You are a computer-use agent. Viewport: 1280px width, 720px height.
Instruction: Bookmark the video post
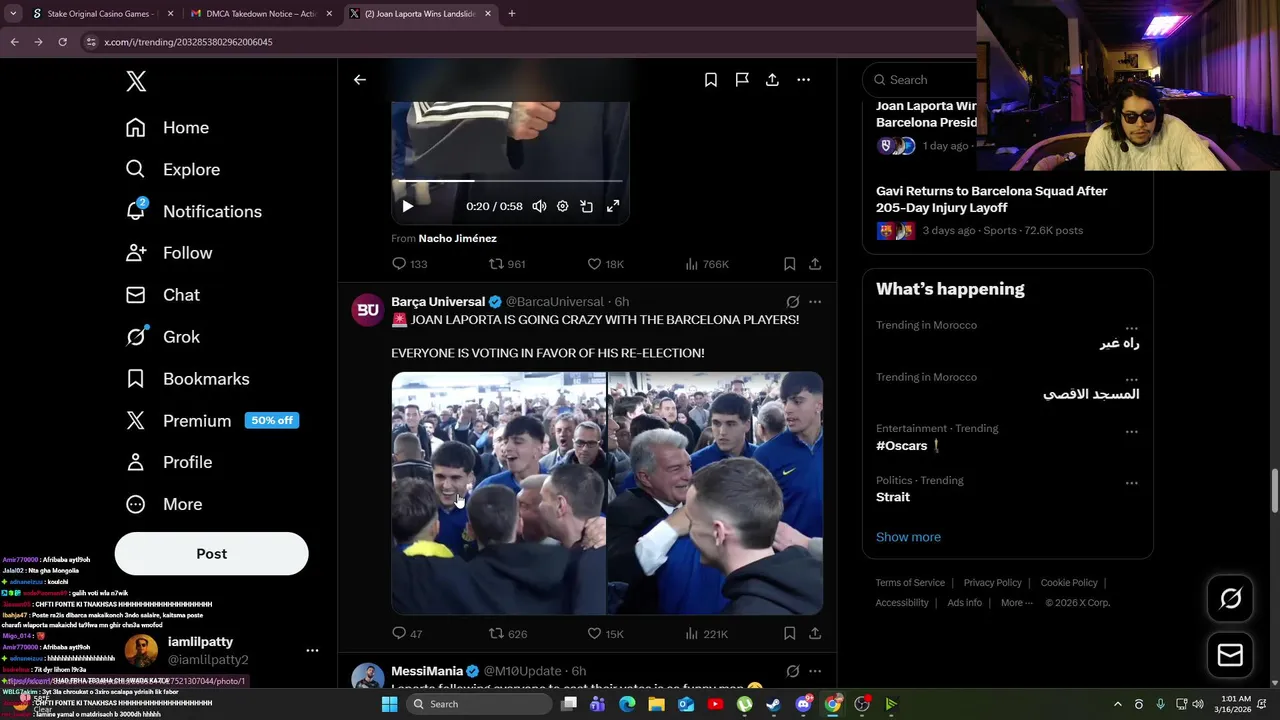(x=789, y=264)
